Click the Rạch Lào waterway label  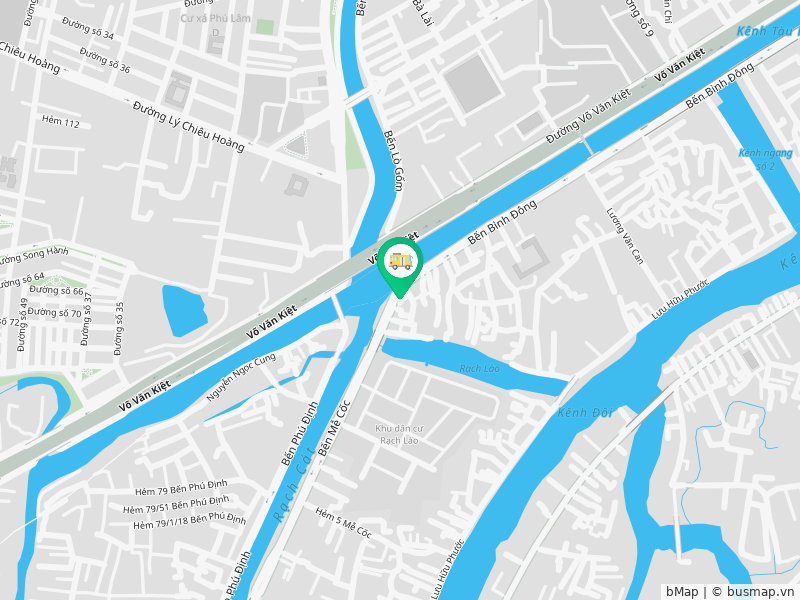[479, 368]
